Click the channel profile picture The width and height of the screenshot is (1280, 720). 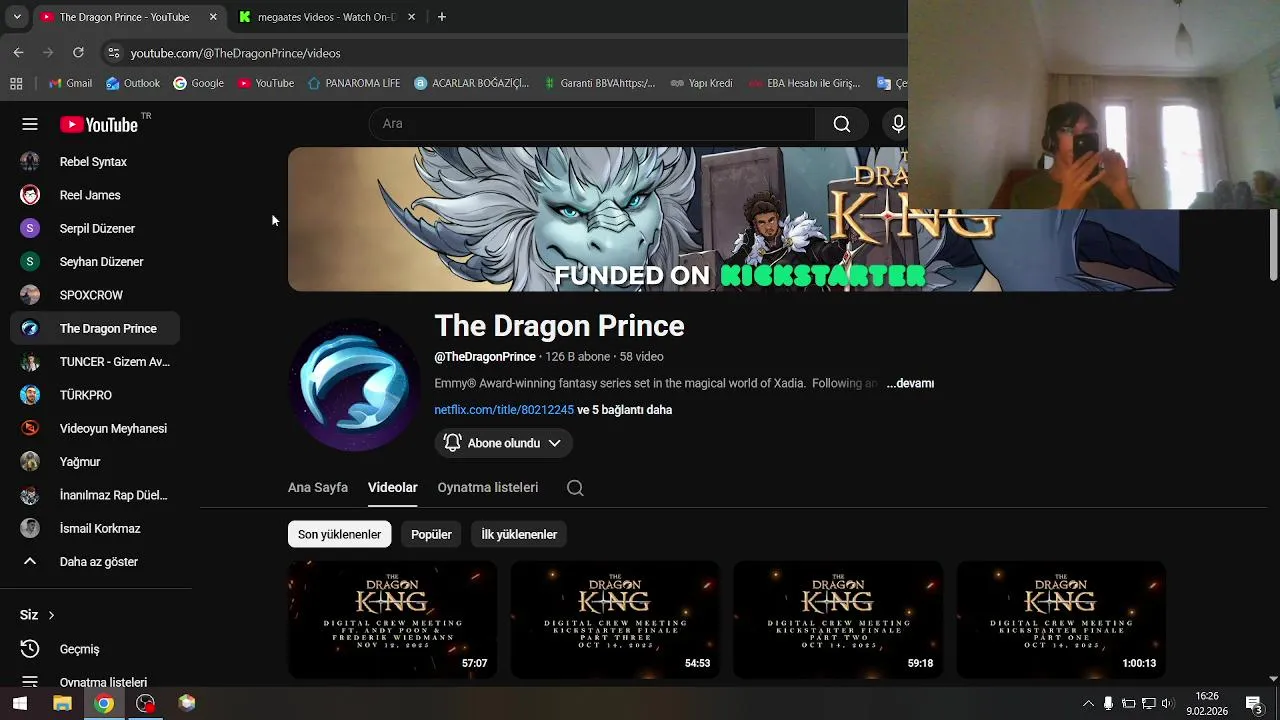pyautogui.click(x=354, y=385)
